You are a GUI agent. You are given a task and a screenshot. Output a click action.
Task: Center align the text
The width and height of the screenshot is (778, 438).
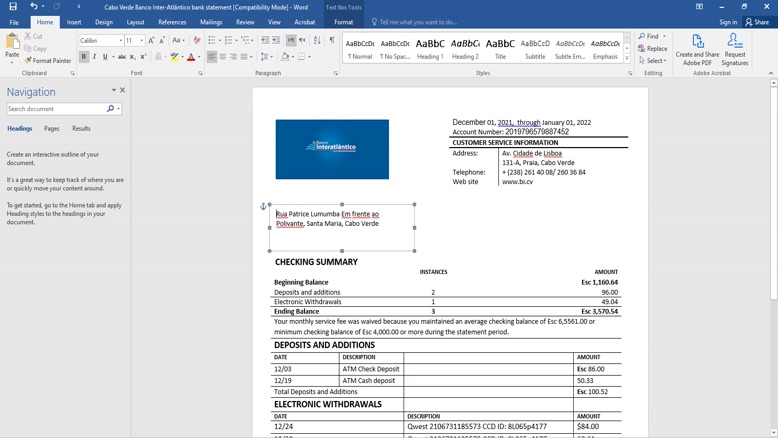223,57
